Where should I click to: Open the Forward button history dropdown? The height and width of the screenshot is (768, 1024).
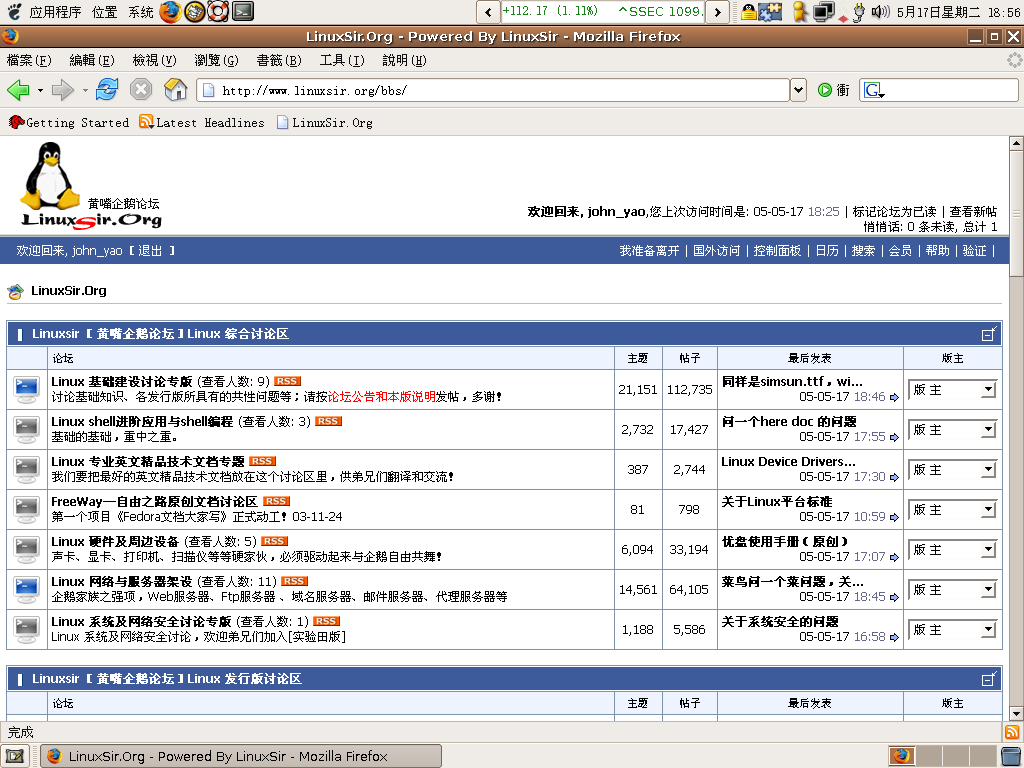click(85, 90)
